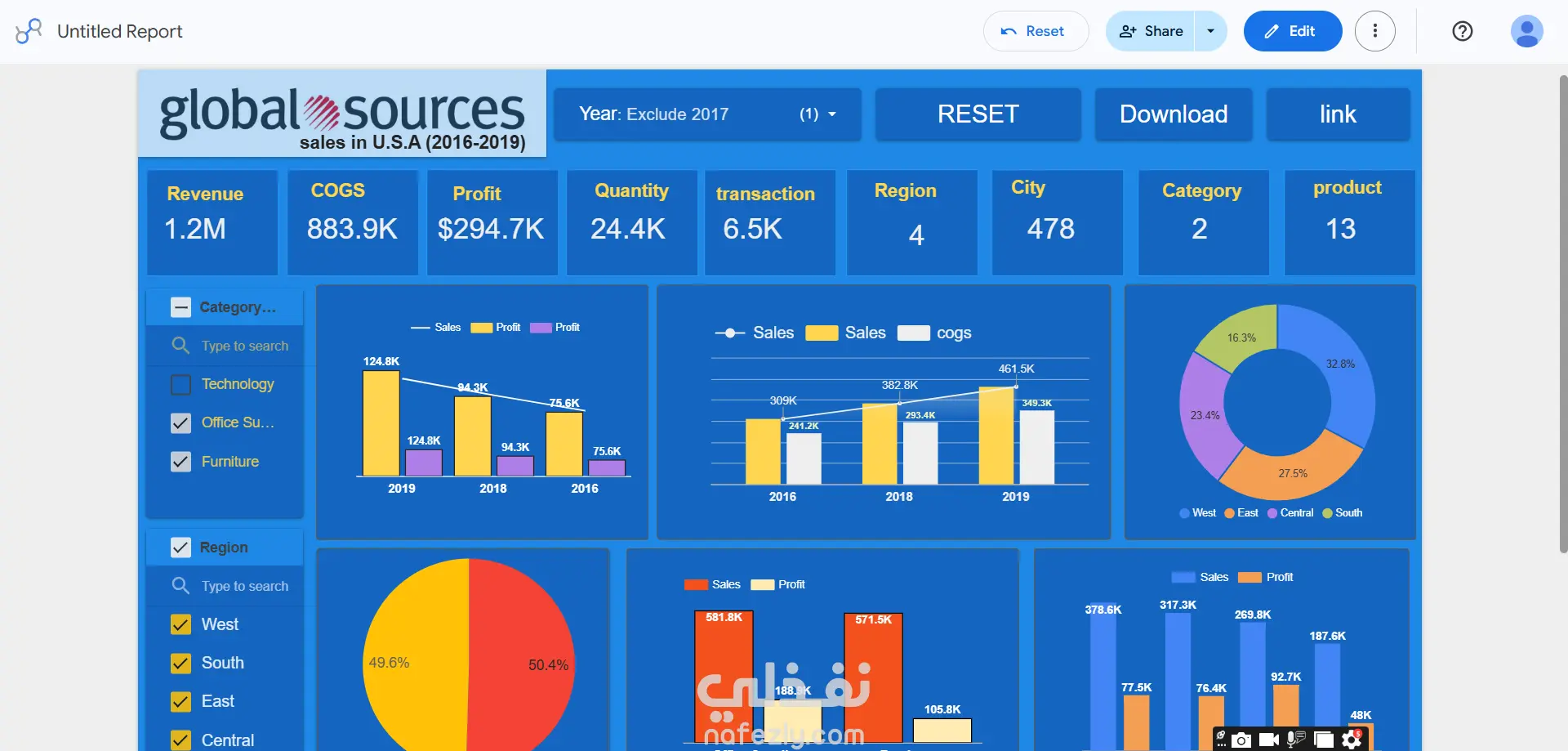Click the camera screenshot icon in overlay toolbar
The height and width of the screenshot is (751, 1568).
pos(1241,740)
